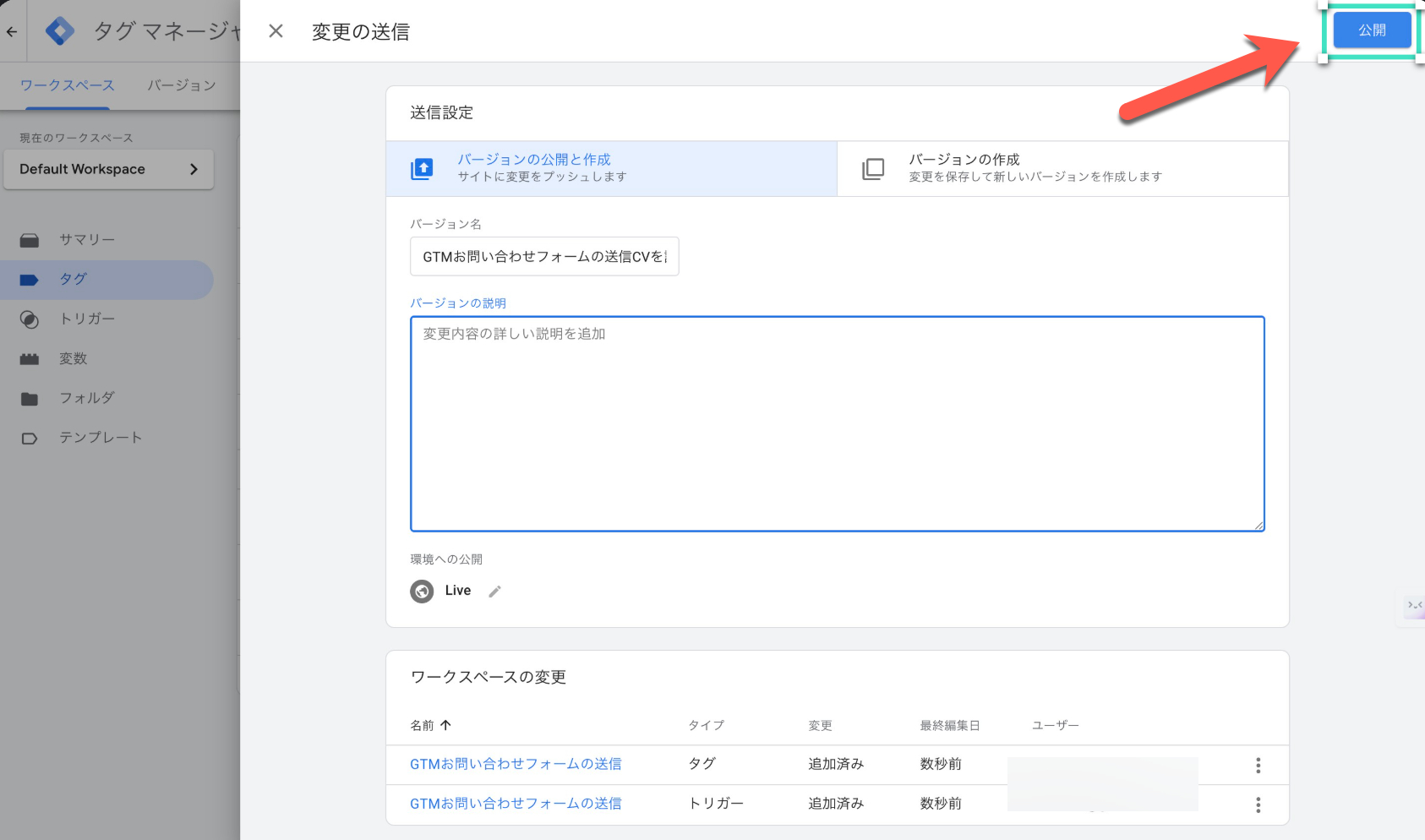Click the blue 公開 publish button
The height and width of the screenshot is (840, 1425).
click(x=1371, y=30)
